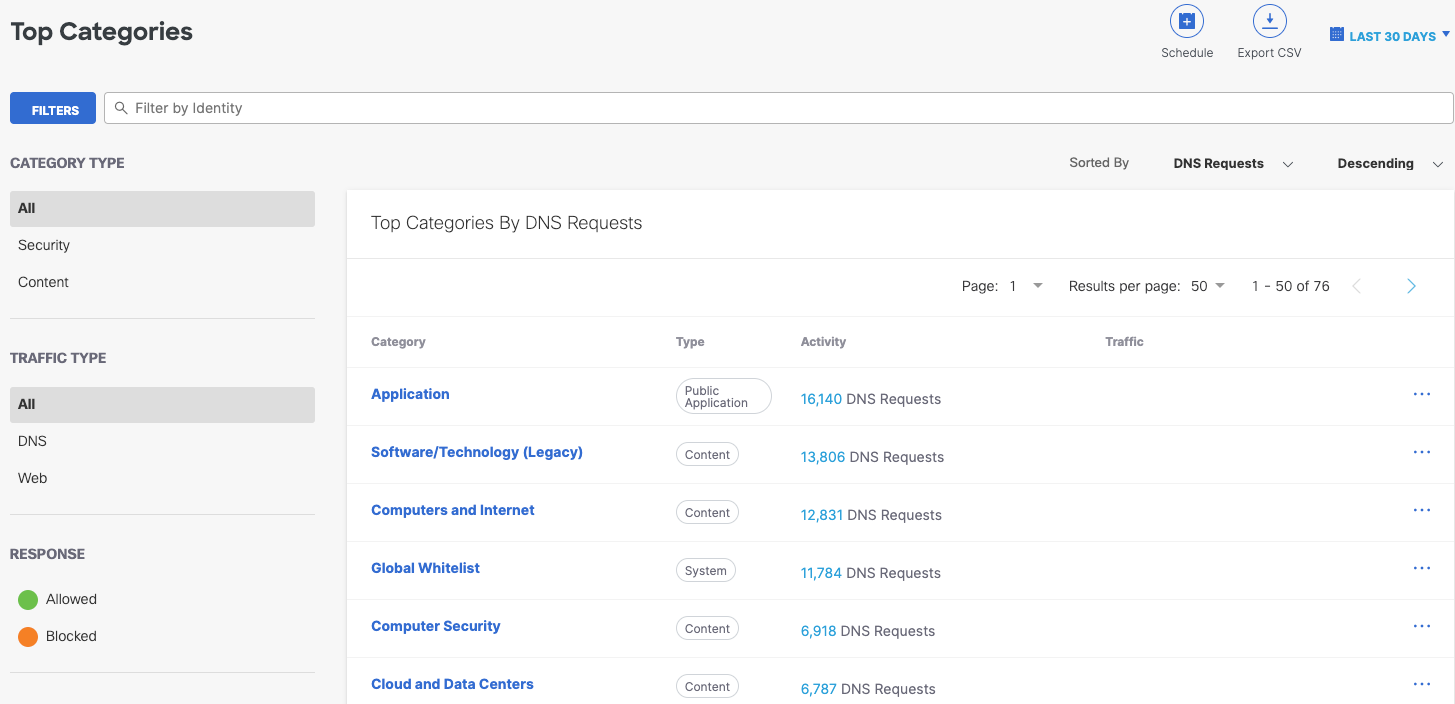The width and height of the screenshot is (1455, 704).
Task: Select DNS traffic type
Action: tap(32, 441)
